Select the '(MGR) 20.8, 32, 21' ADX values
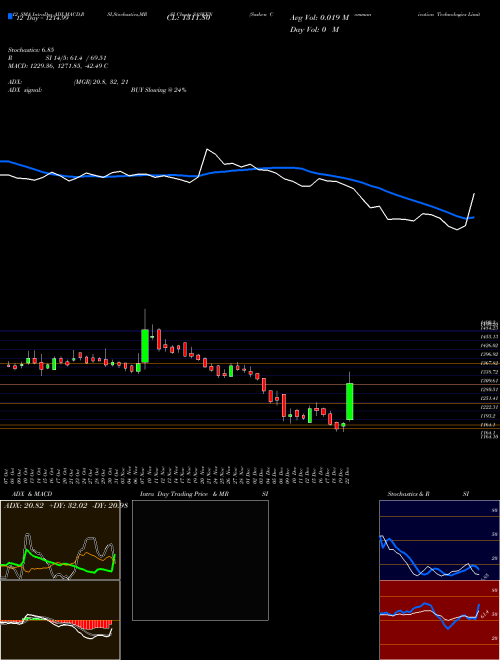This screenshot has width=500, height=660. [101, 82]
